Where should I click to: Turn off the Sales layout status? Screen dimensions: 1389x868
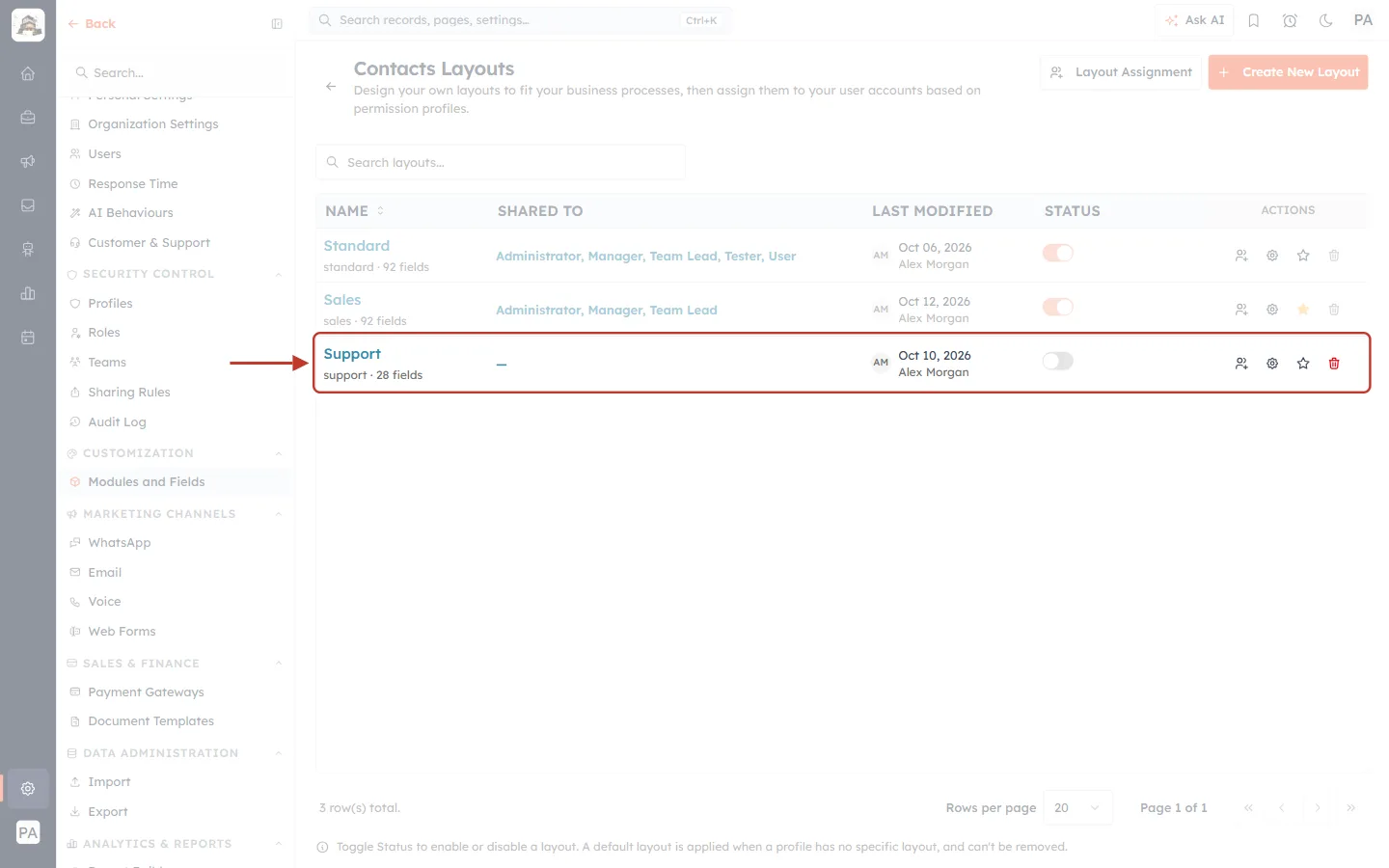[1058, 307]
